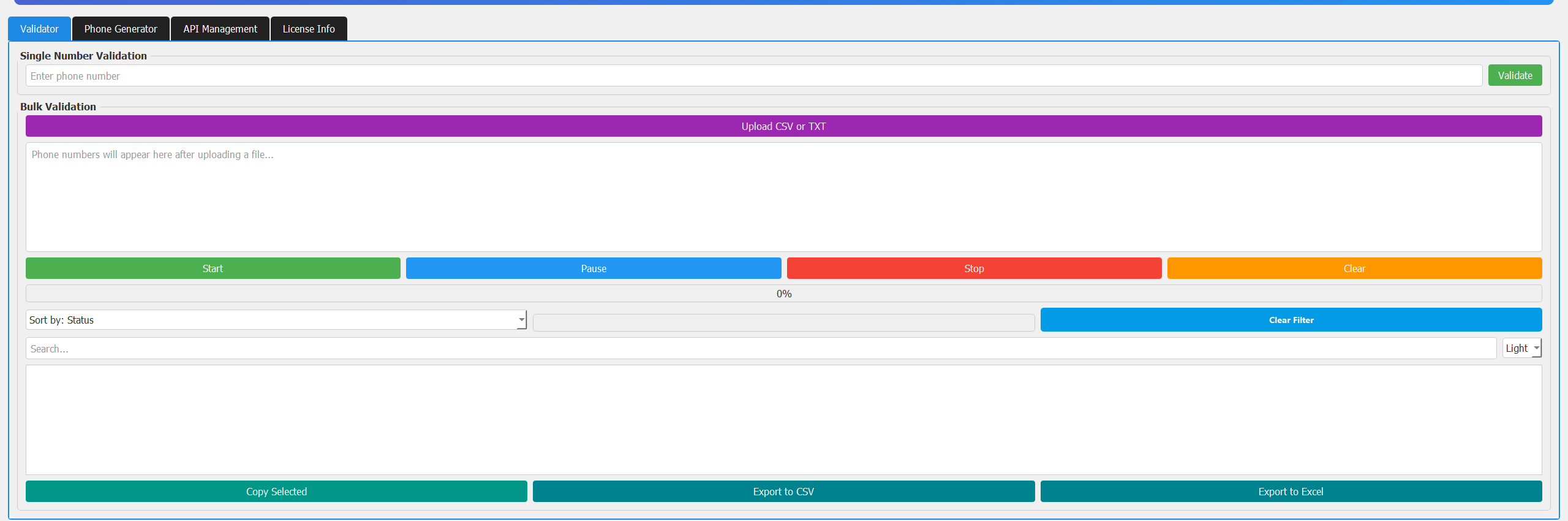Go to the API Management tab
The image size is (1568, 521).
pyautogui.click(x=220, y=29)
